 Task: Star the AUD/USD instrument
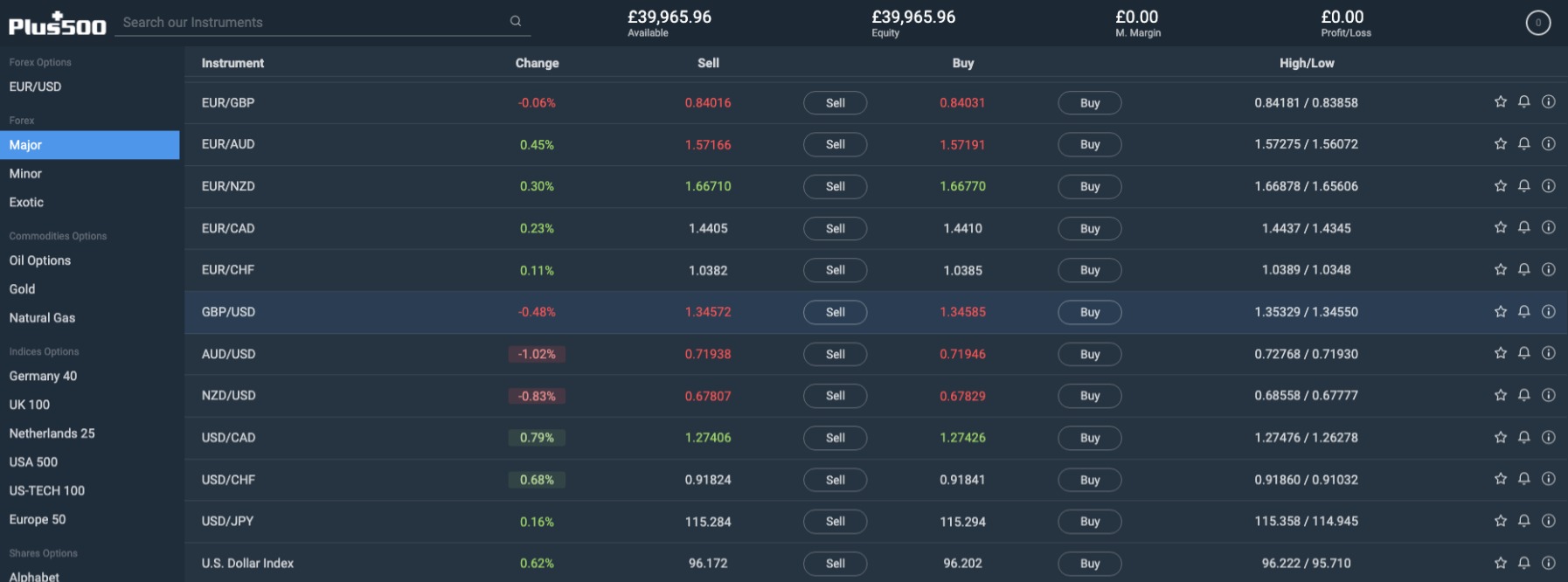1501,353
